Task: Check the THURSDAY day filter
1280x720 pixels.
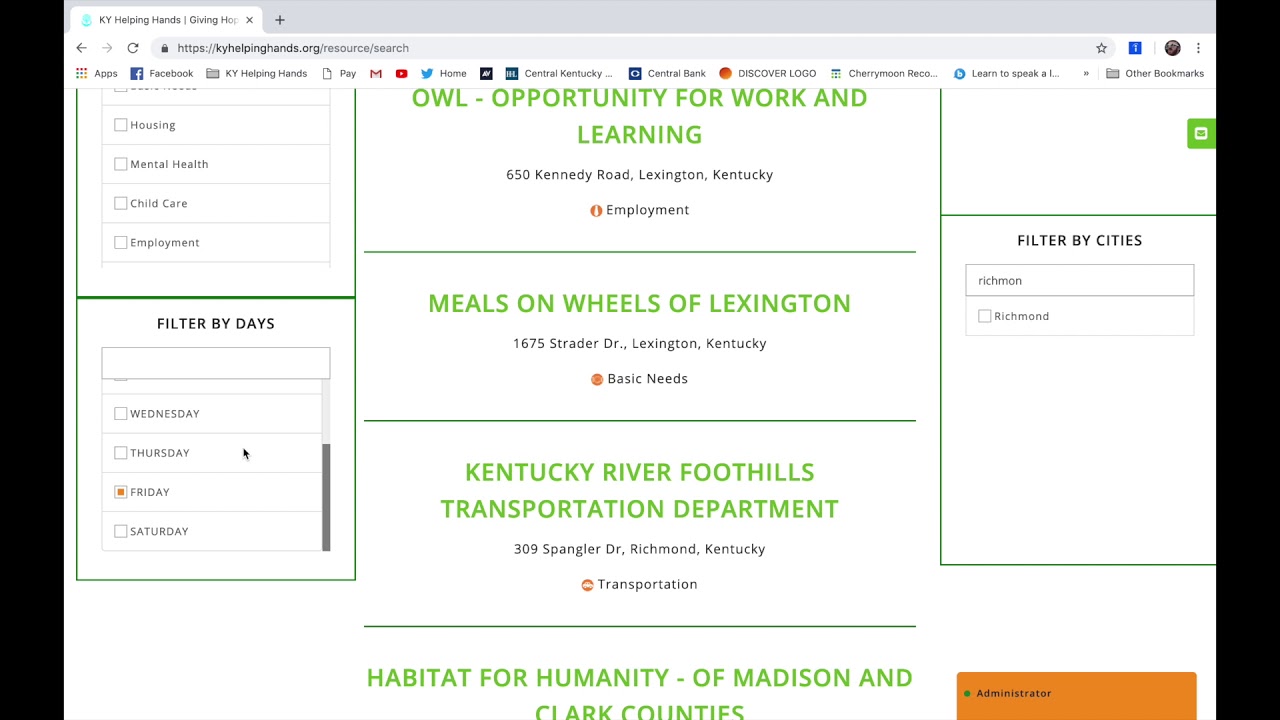Action: click(x=121, y=453)
